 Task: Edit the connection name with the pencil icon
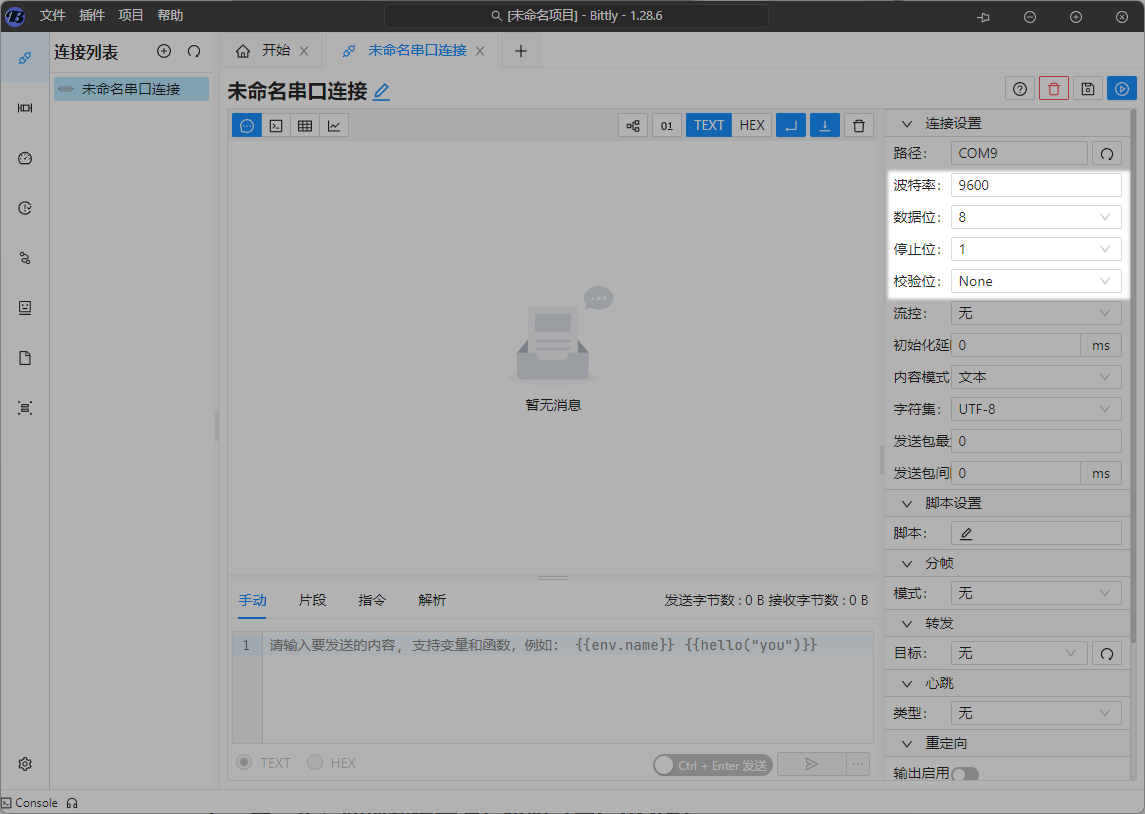(381, 92)
